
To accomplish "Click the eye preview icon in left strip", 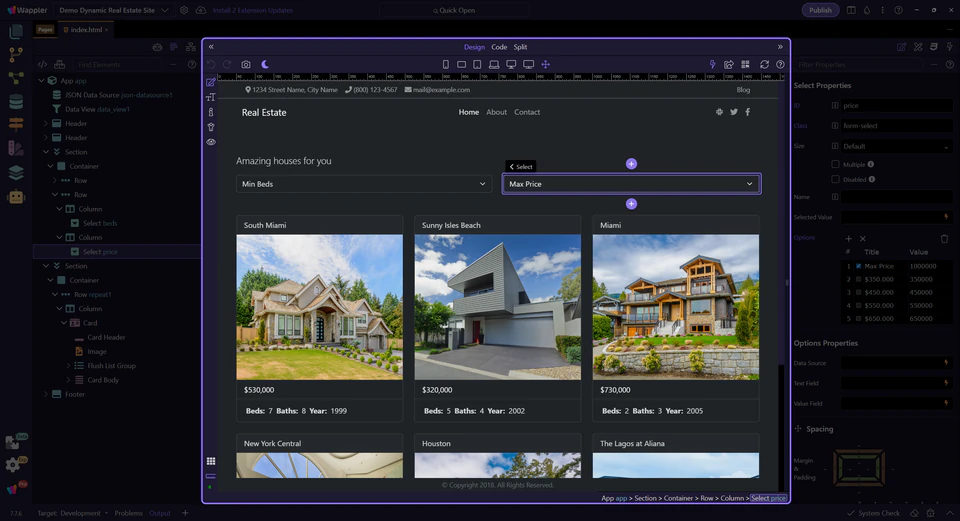I will (x=211, y=142).
